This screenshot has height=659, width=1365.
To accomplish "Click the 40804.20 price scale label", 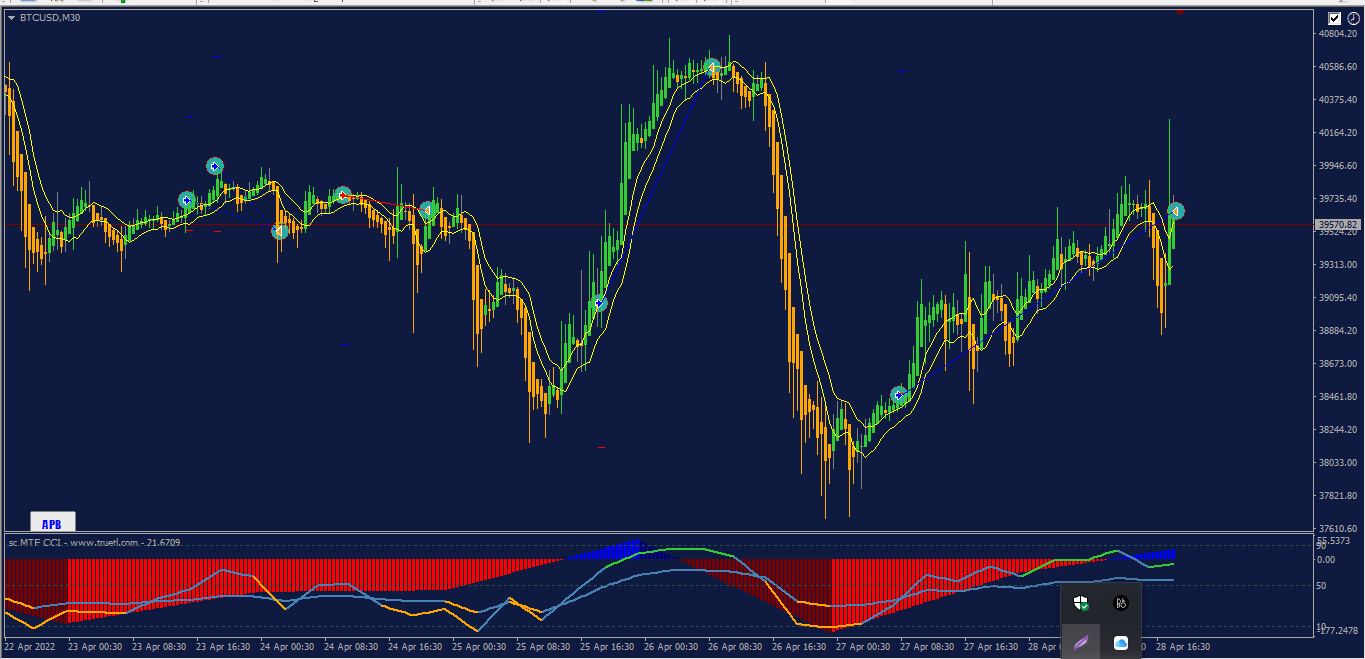I will 1338,34.
